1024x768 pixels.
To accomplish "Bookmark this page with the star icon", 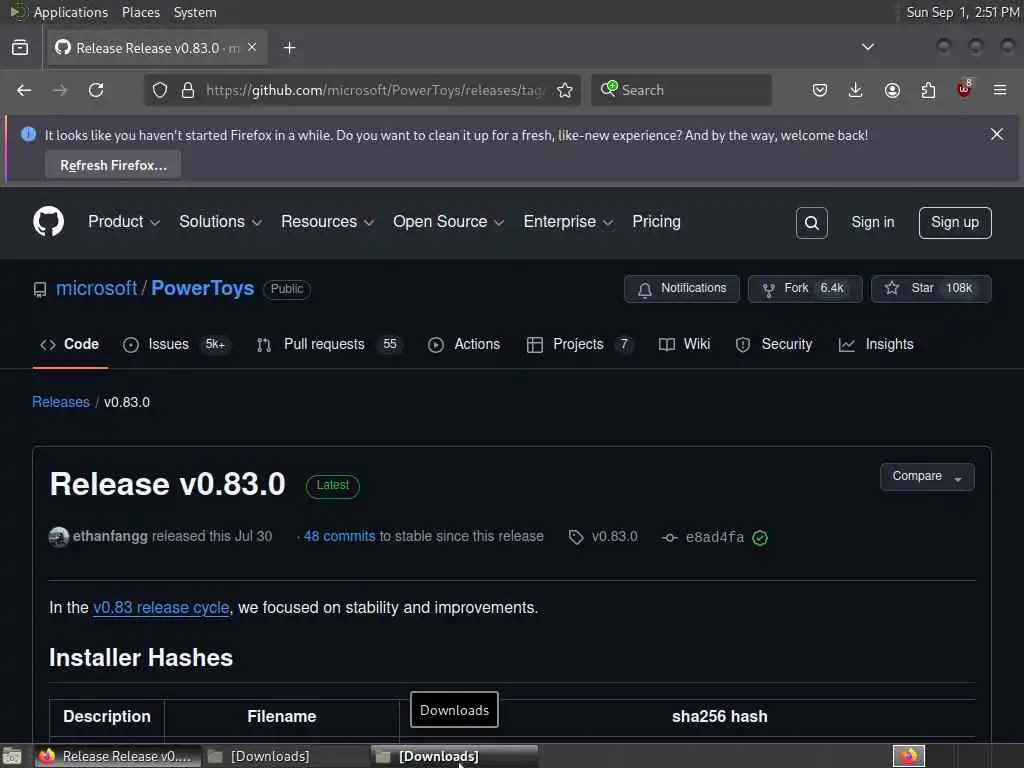I will click(x=565, y=90).
